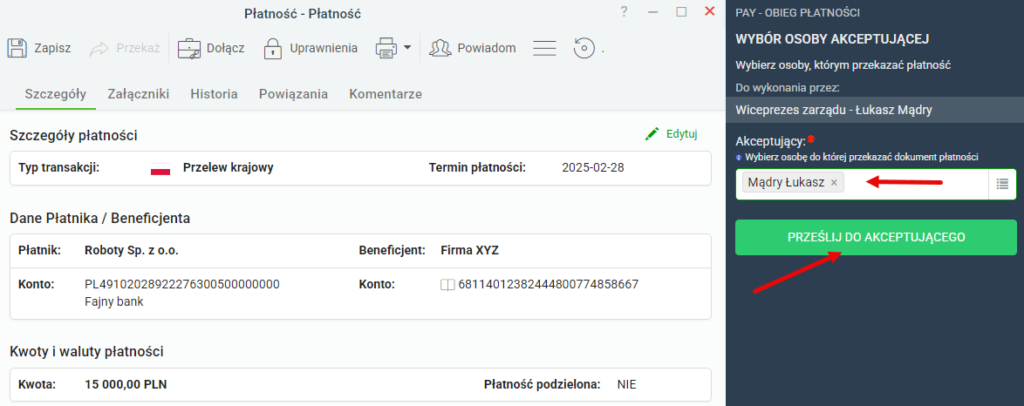Switch to the Historia tab
The width and height of the screenshot is (1024, 406).
[214, 94]
